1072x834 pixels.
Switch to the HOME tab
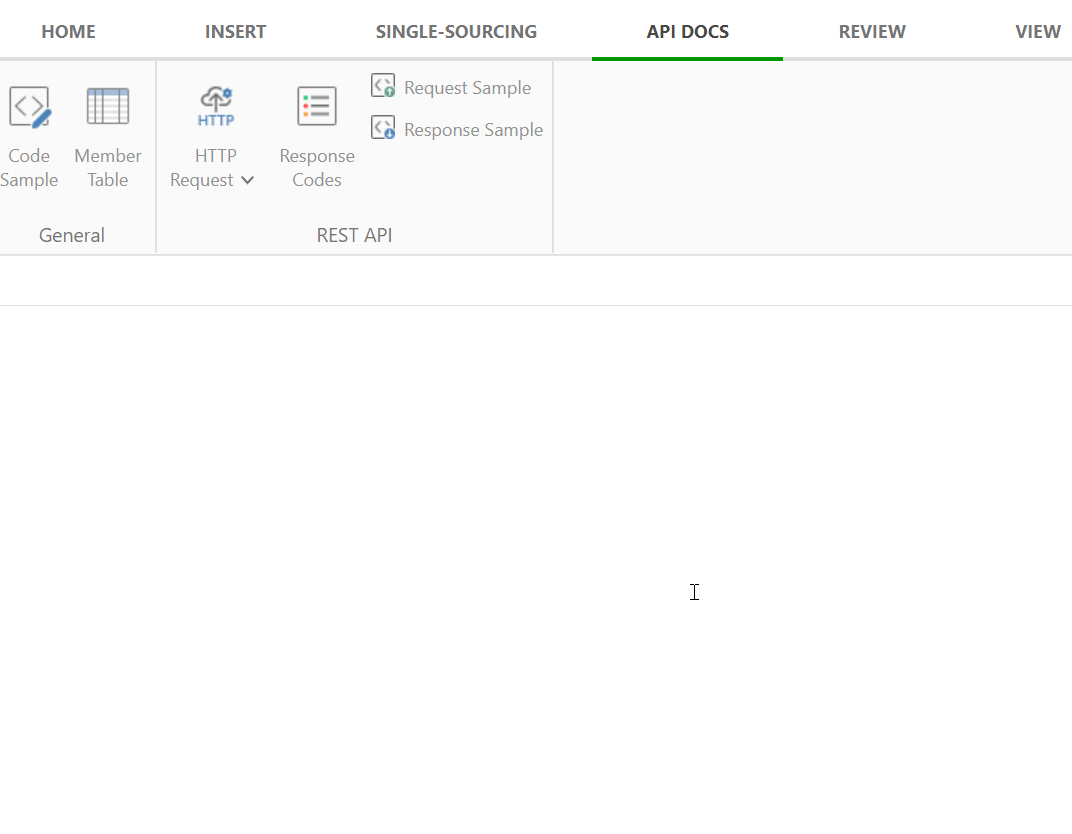(68, 31)
